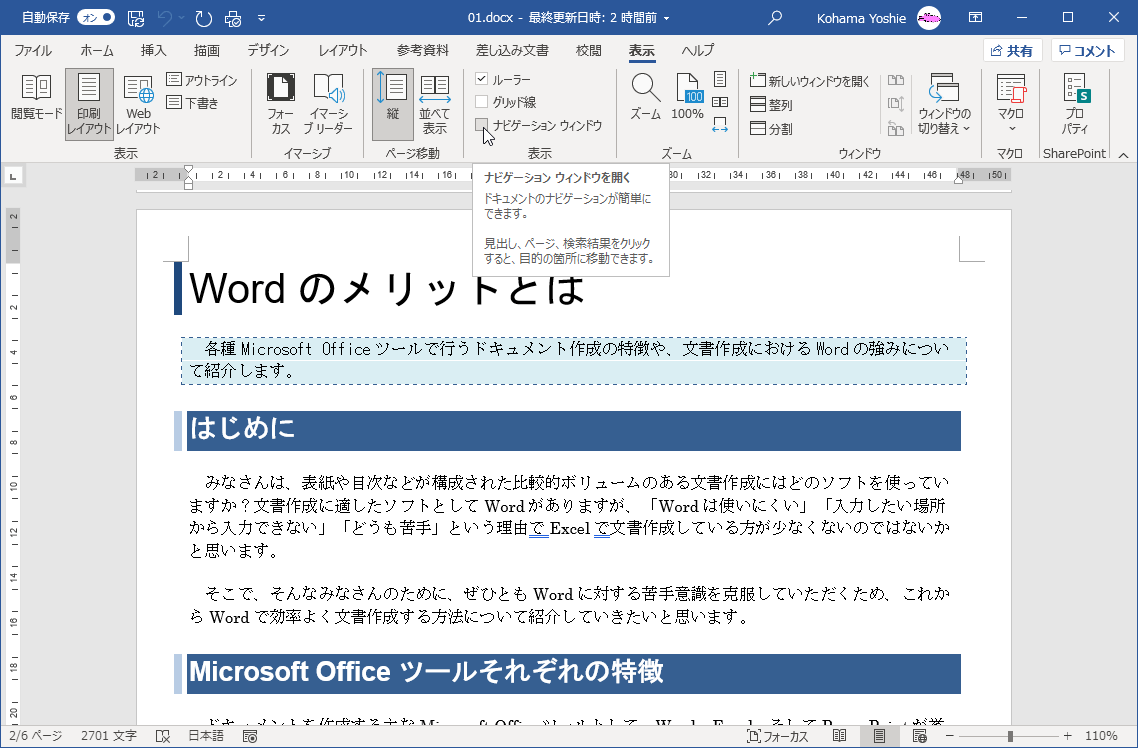Save the document from title bar
Image resolution: width=1138 pixels, height=748 pixels.
pyautogui.click(x=136, y=18)
